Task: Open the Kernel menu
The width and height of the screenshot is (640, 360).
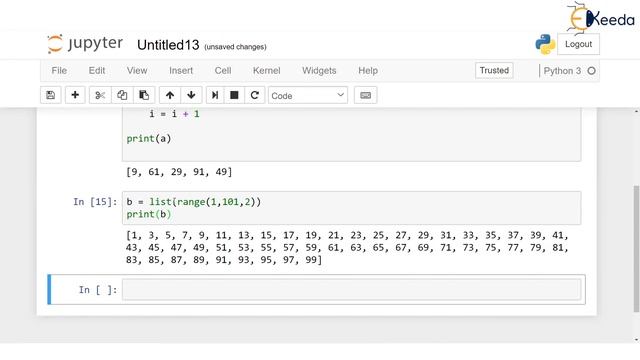Action: (x=267, y=71)
